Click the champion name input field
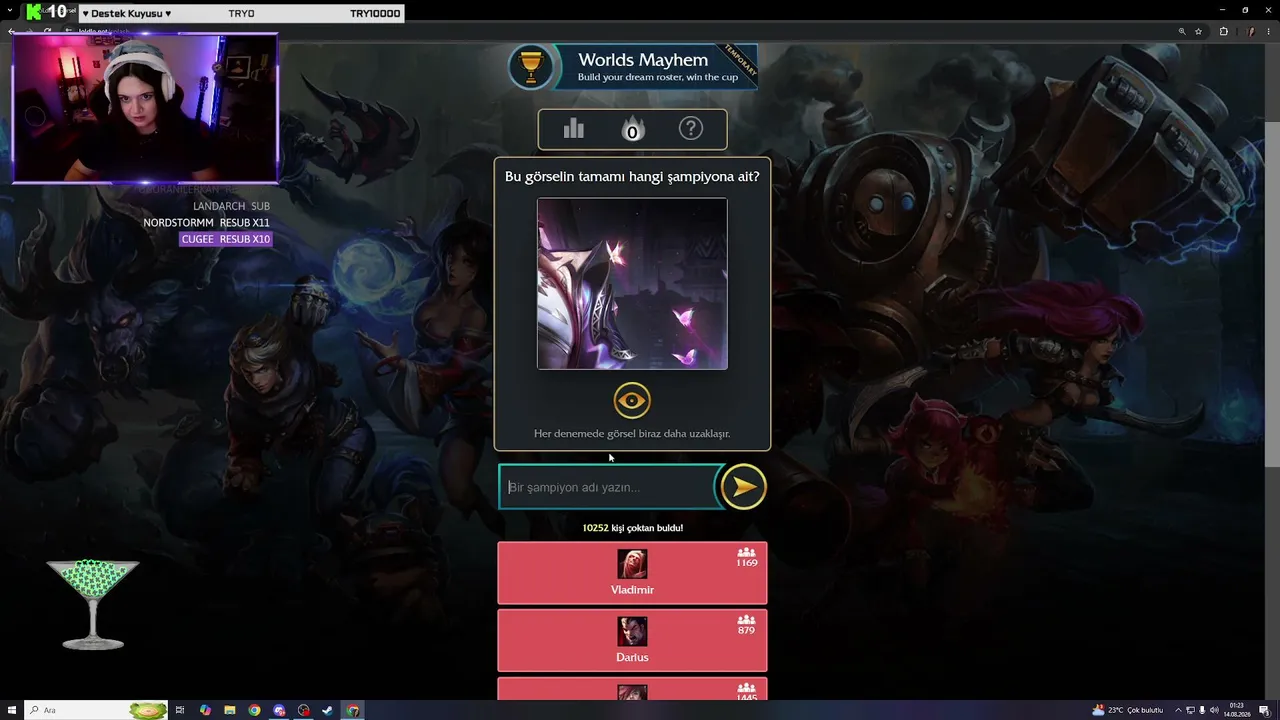 [x=610, y=487]
